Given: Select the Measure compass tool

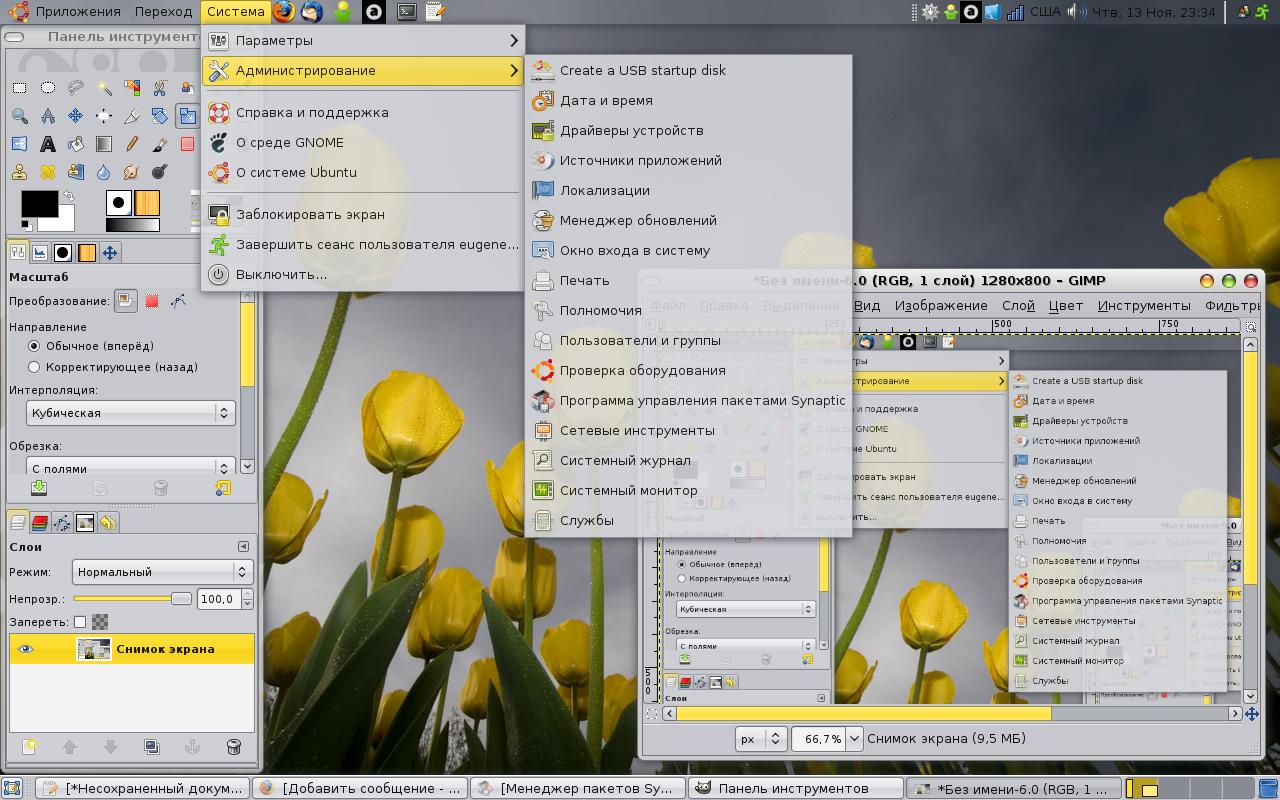Looking at the screenshot, I should (47, 116).
